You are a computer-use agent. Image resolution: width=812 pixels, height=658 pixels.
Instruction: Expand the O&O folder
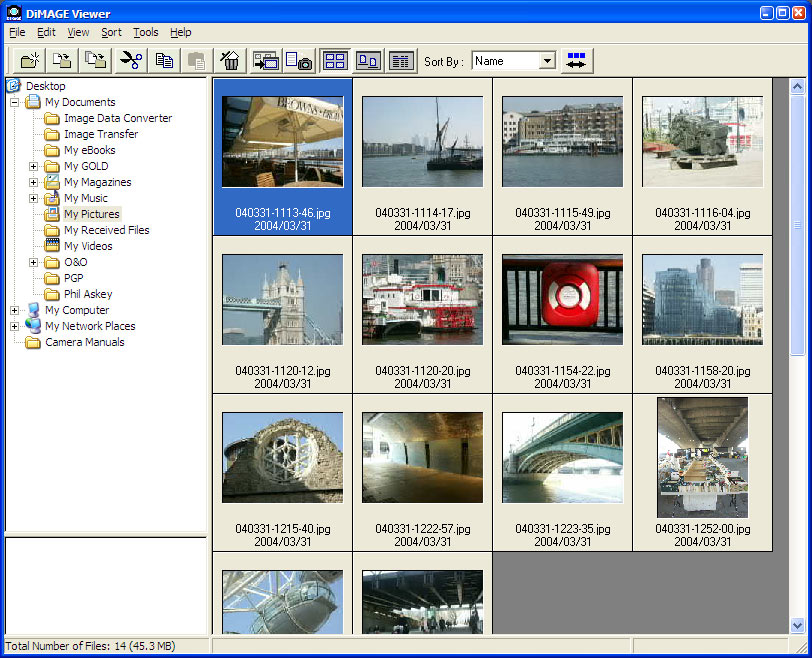[33, 262]
